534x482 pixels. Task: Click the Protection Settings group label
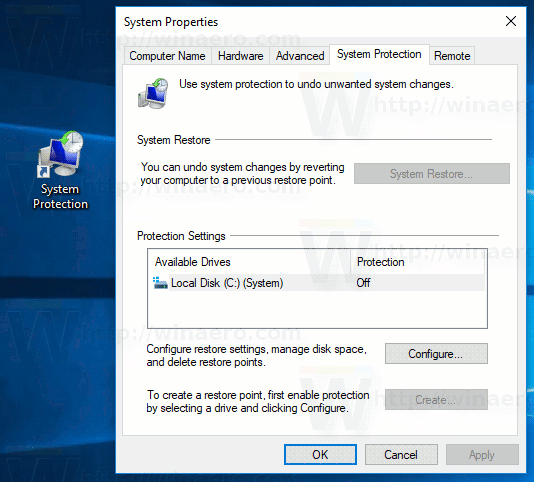pos(181,236)
